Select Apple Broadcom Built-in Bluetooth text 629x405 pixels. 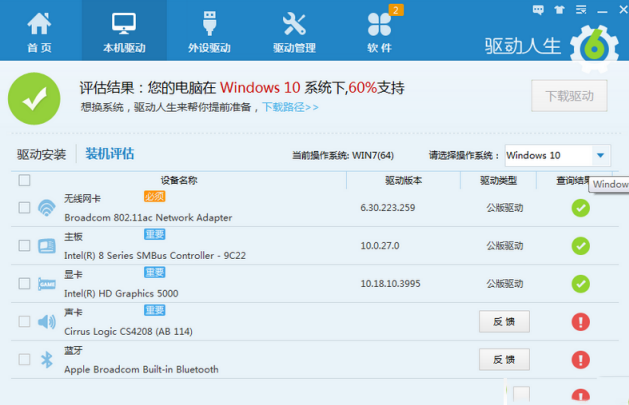[141, 369]
